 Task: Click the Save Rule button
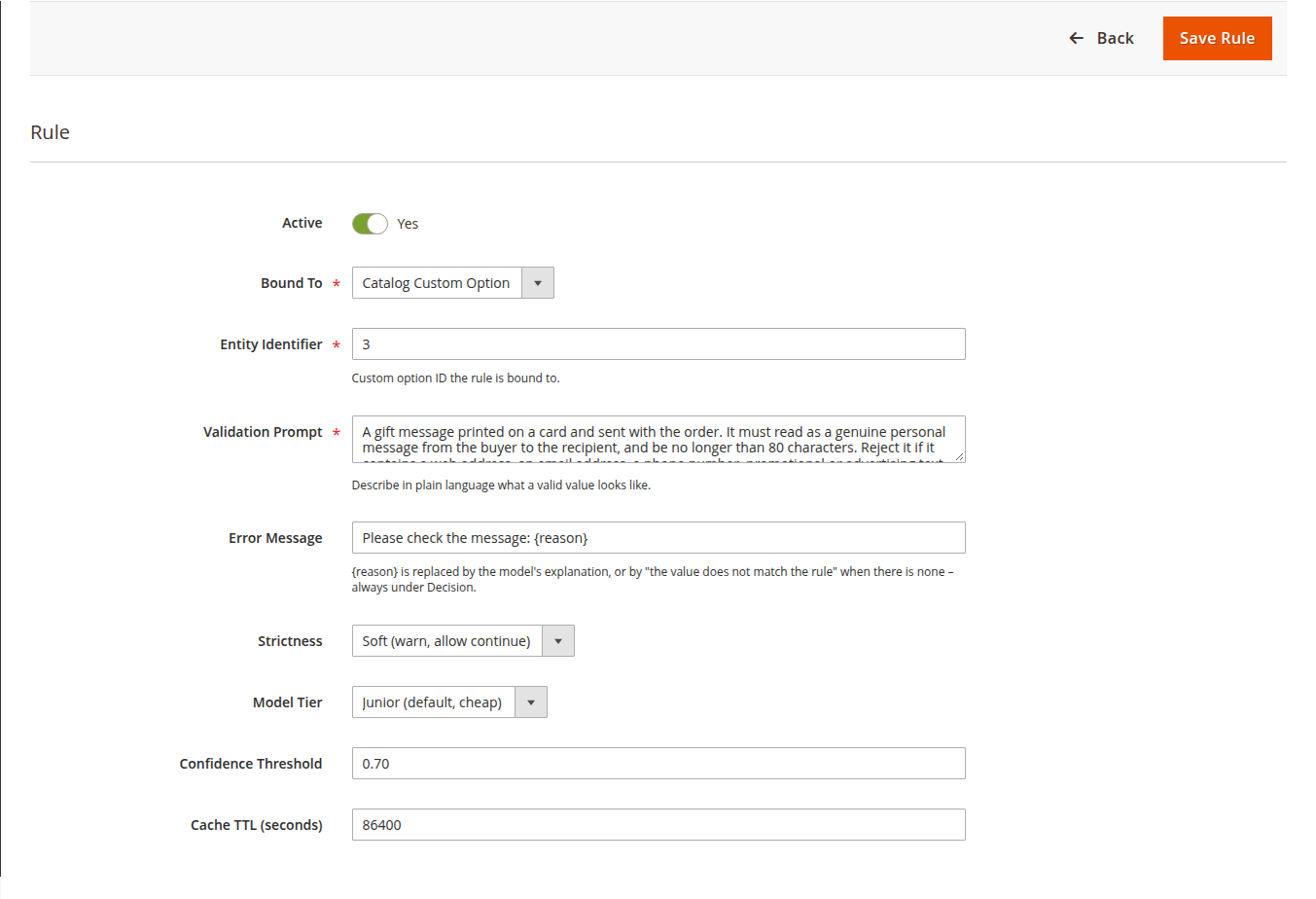click(x=1217, y=38)
